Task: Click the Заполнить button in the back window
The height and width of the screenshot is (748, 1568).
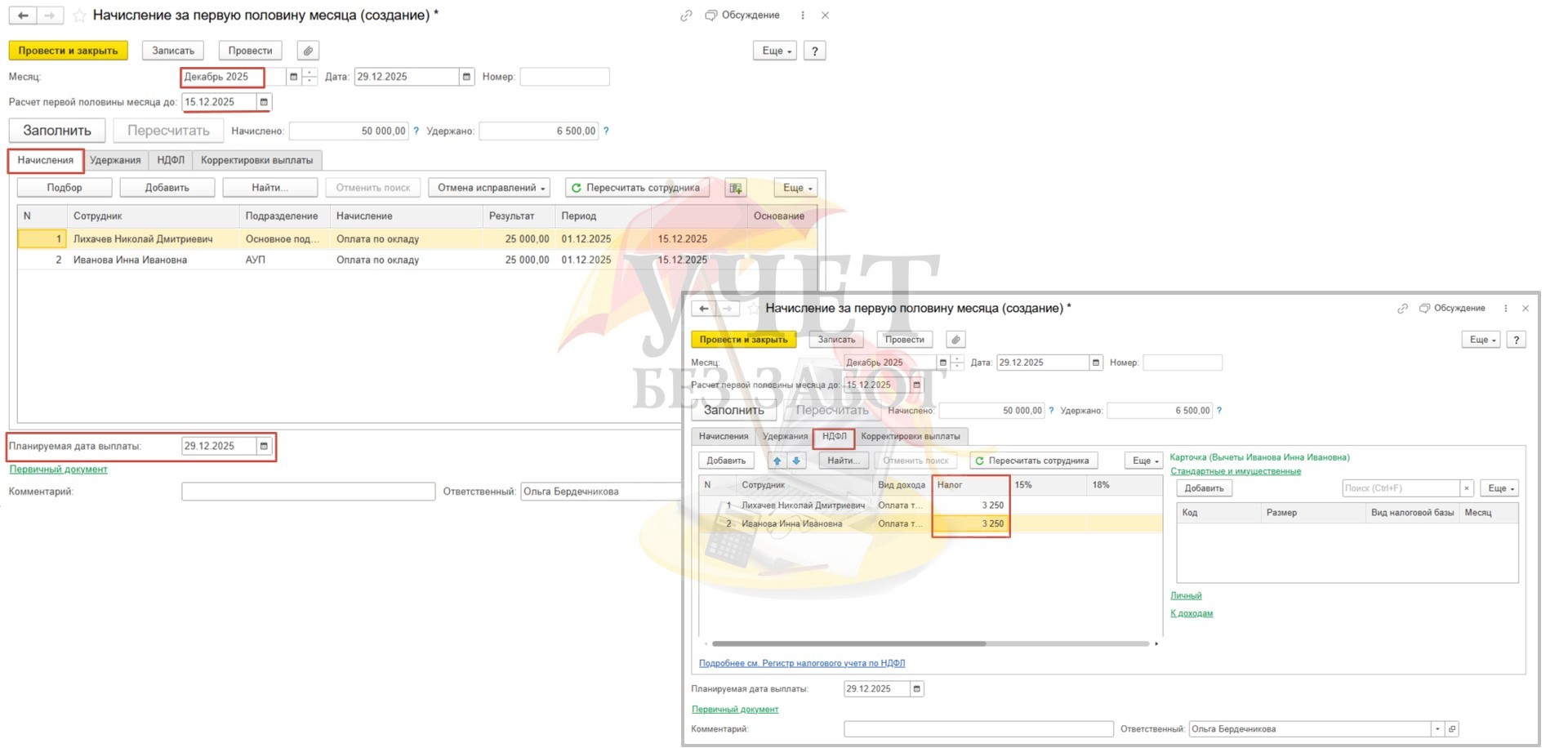Action: (57, 131)
